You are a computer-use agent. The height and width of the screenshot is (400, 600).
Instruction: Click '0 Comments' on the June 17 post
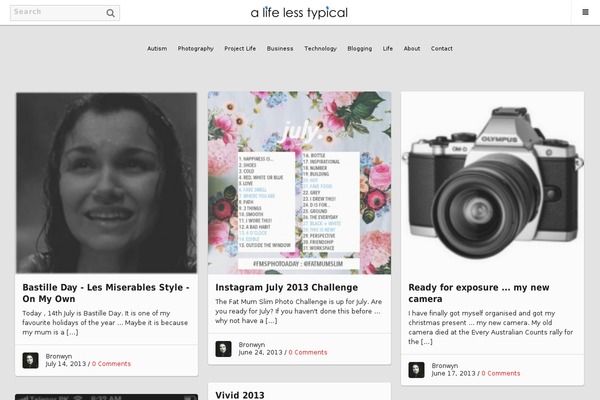(x=501, y=374)
